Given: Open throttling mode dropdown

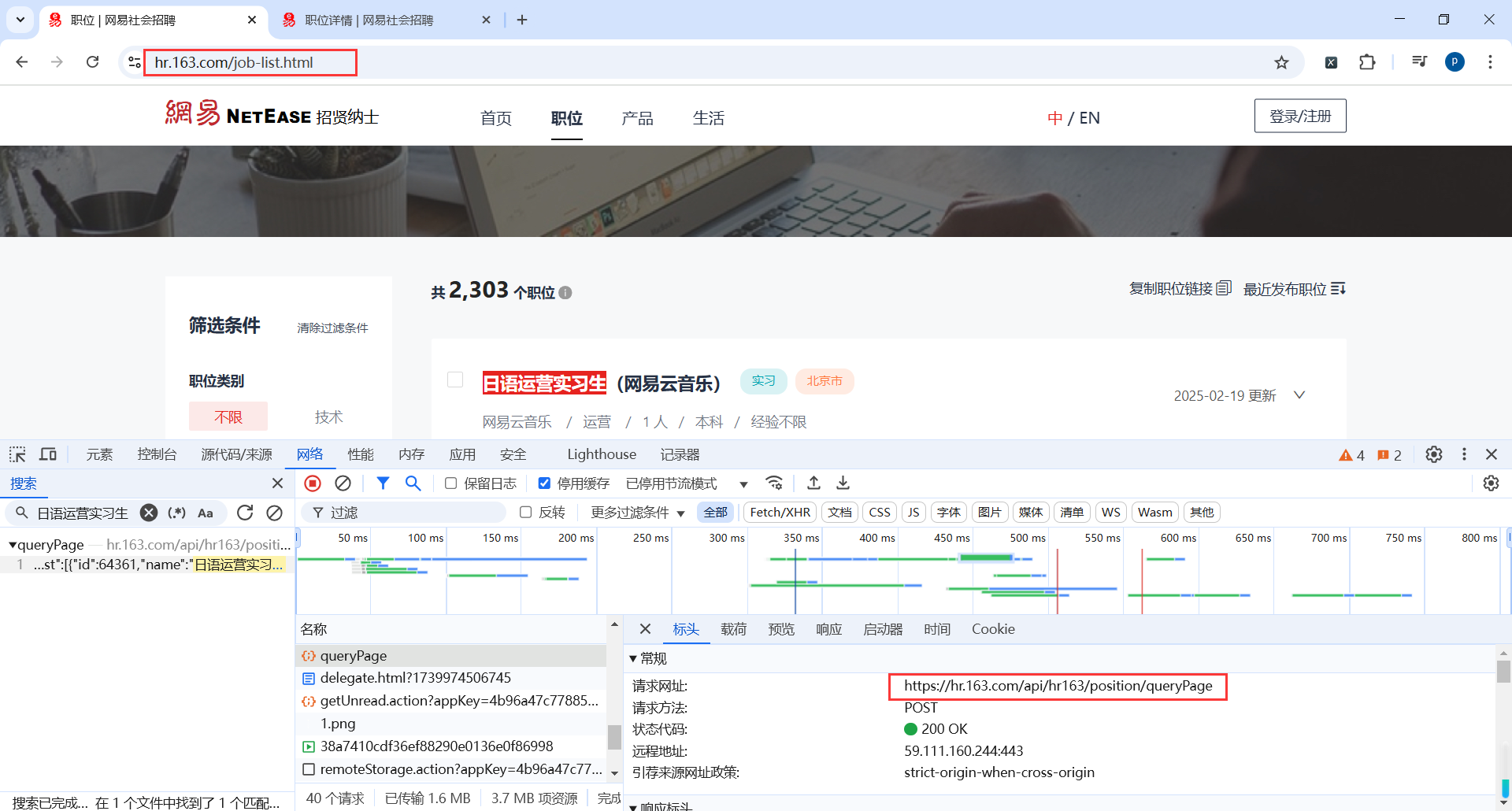Looking at the screenshot, I should click(687, 483).
